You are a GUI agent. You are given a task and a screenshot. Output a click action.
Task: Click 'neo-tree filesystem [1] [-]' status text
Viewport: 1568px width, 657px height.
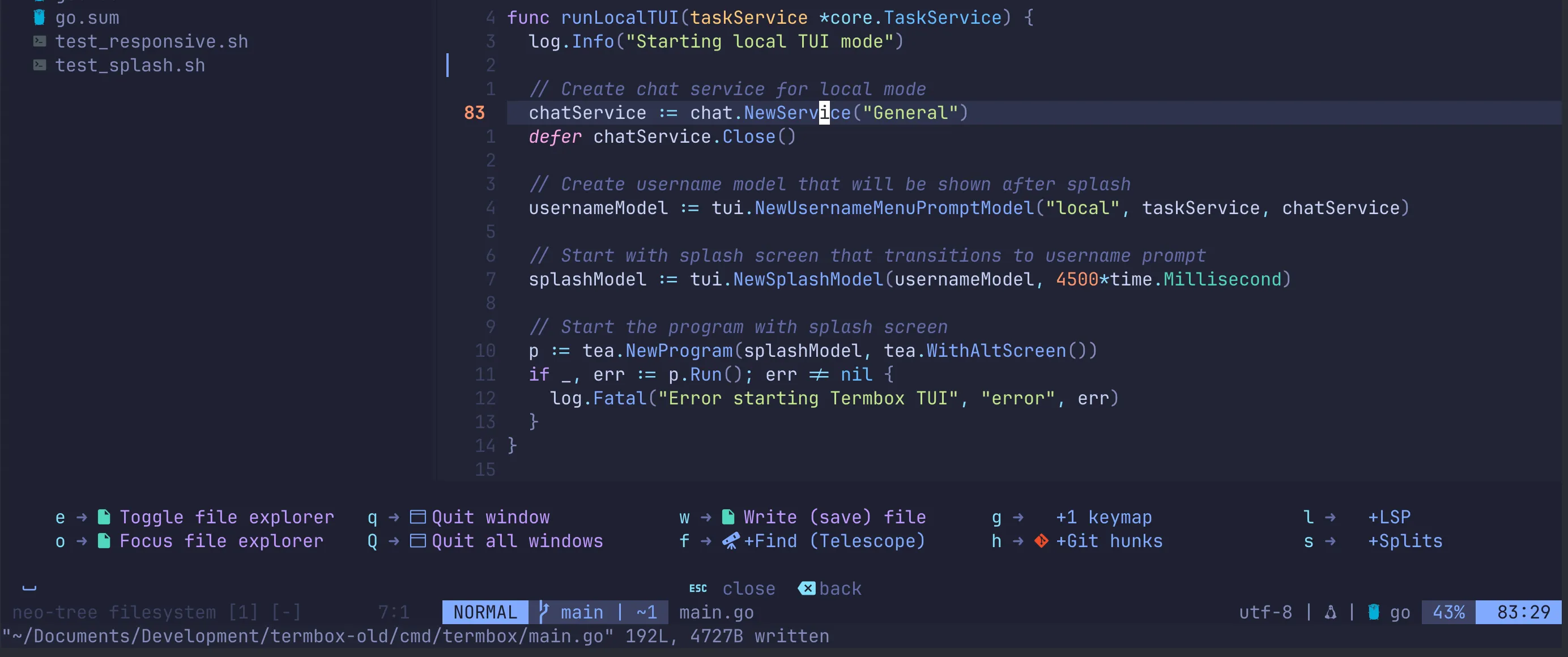click(157, 612)
